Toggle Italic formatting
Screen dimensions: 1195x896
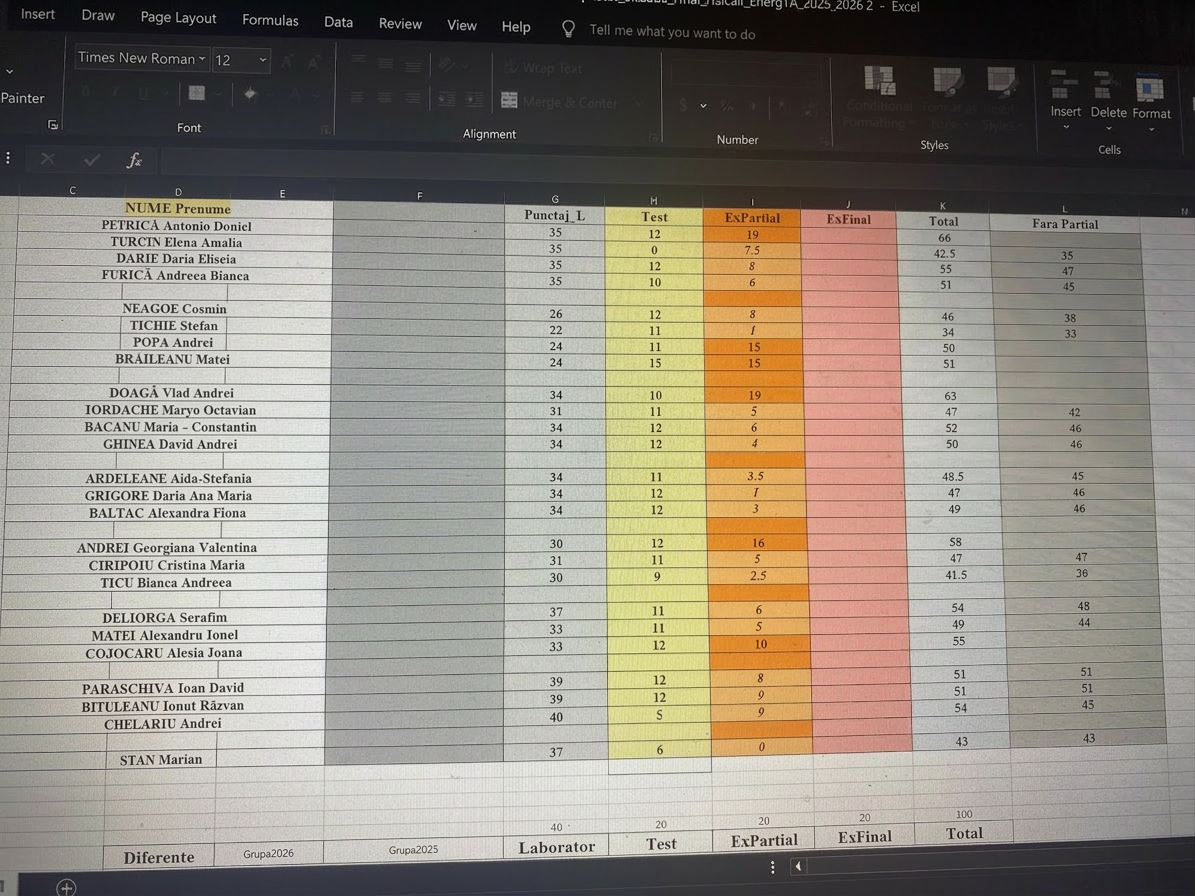click(114, 92)
